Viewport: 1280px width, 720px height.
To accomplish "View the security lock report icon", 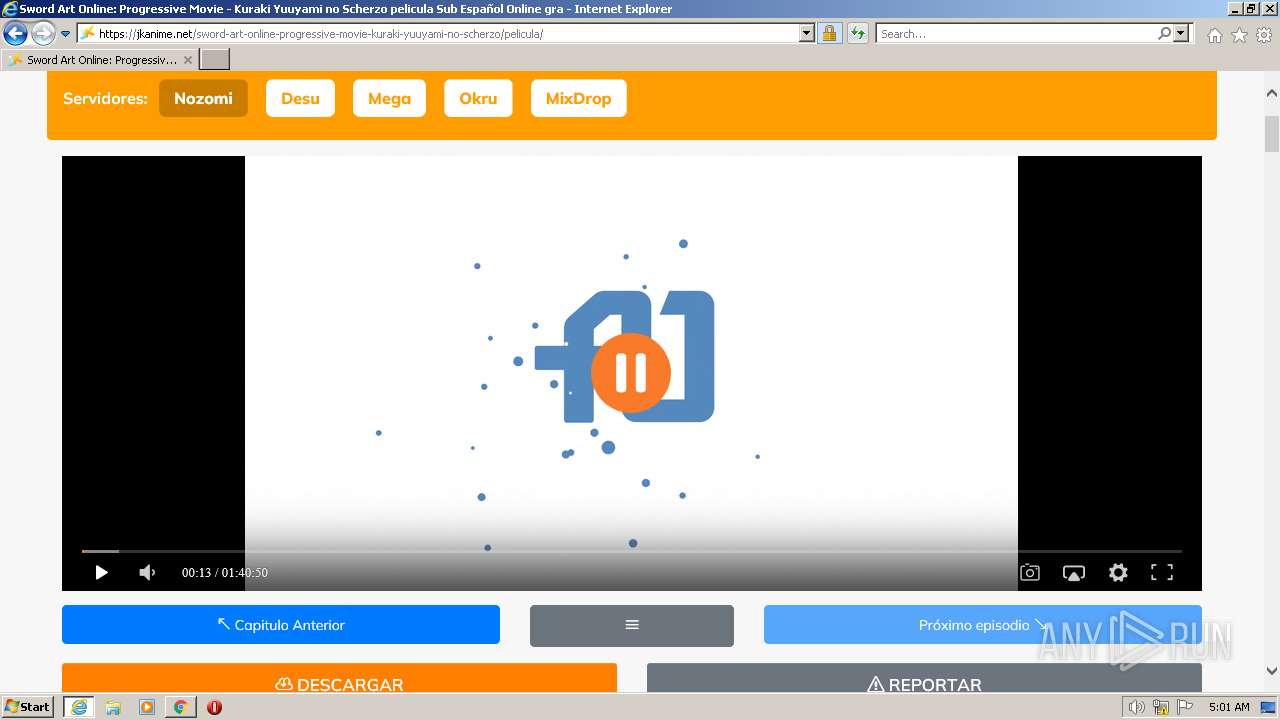I will pyautogui.click(x=829, y=34).
